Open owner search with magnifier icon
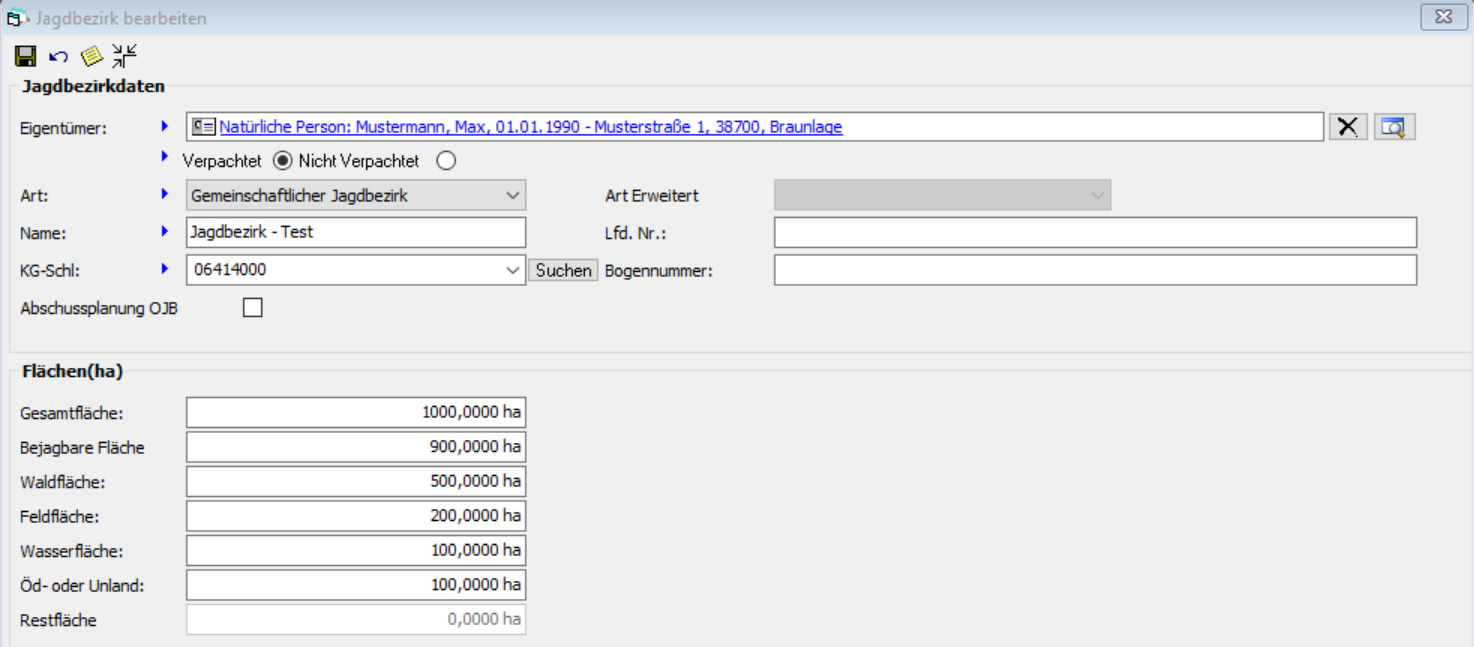This screenshot has height=647, width=1474. [x=1393, y=127]
